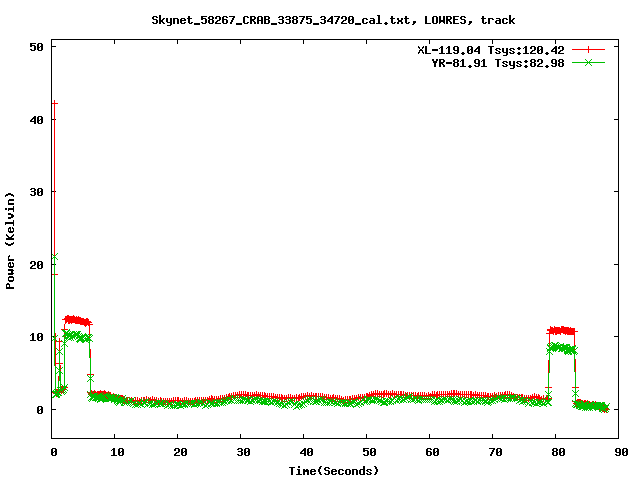Click y-axis tick label 30

coord(36,192)
